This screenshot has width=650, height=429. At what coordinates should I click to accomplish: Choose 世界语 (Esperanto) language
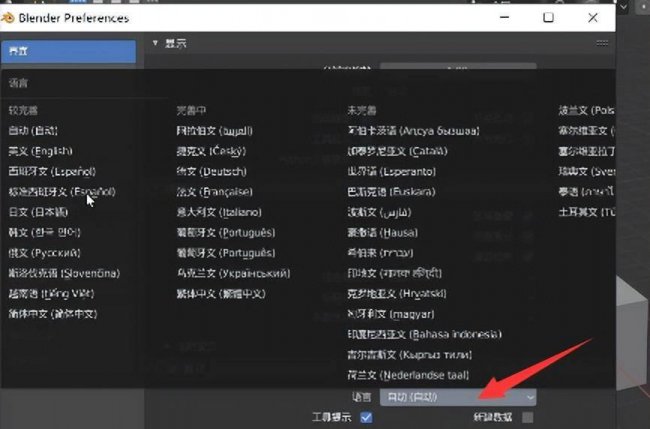tap(392, 172)
